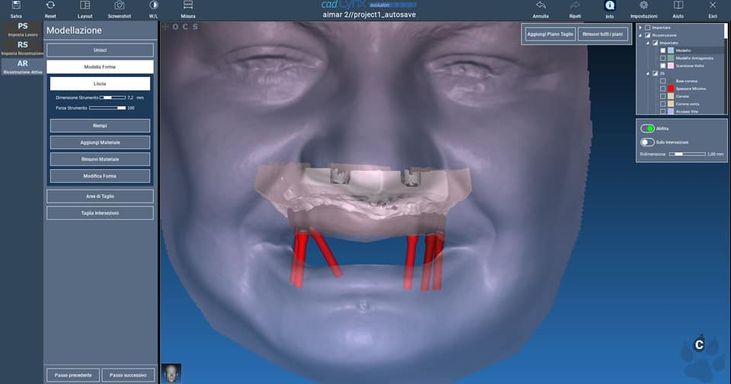Toggle the green Abilita switch
731x384 pixels.
(x=647, y=128)
